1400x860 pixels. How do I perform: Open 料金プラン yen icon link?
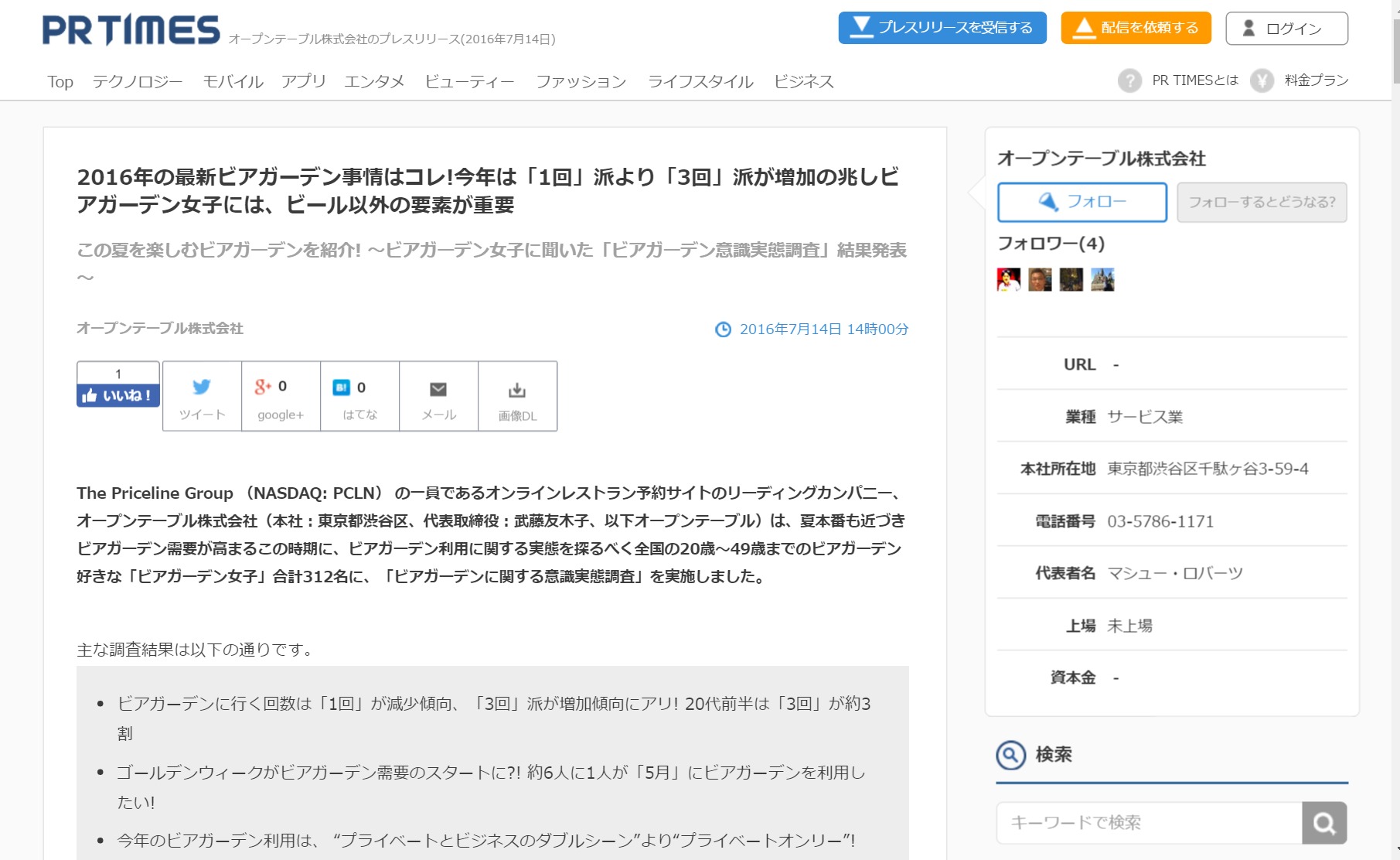(x=1262, y=80)
